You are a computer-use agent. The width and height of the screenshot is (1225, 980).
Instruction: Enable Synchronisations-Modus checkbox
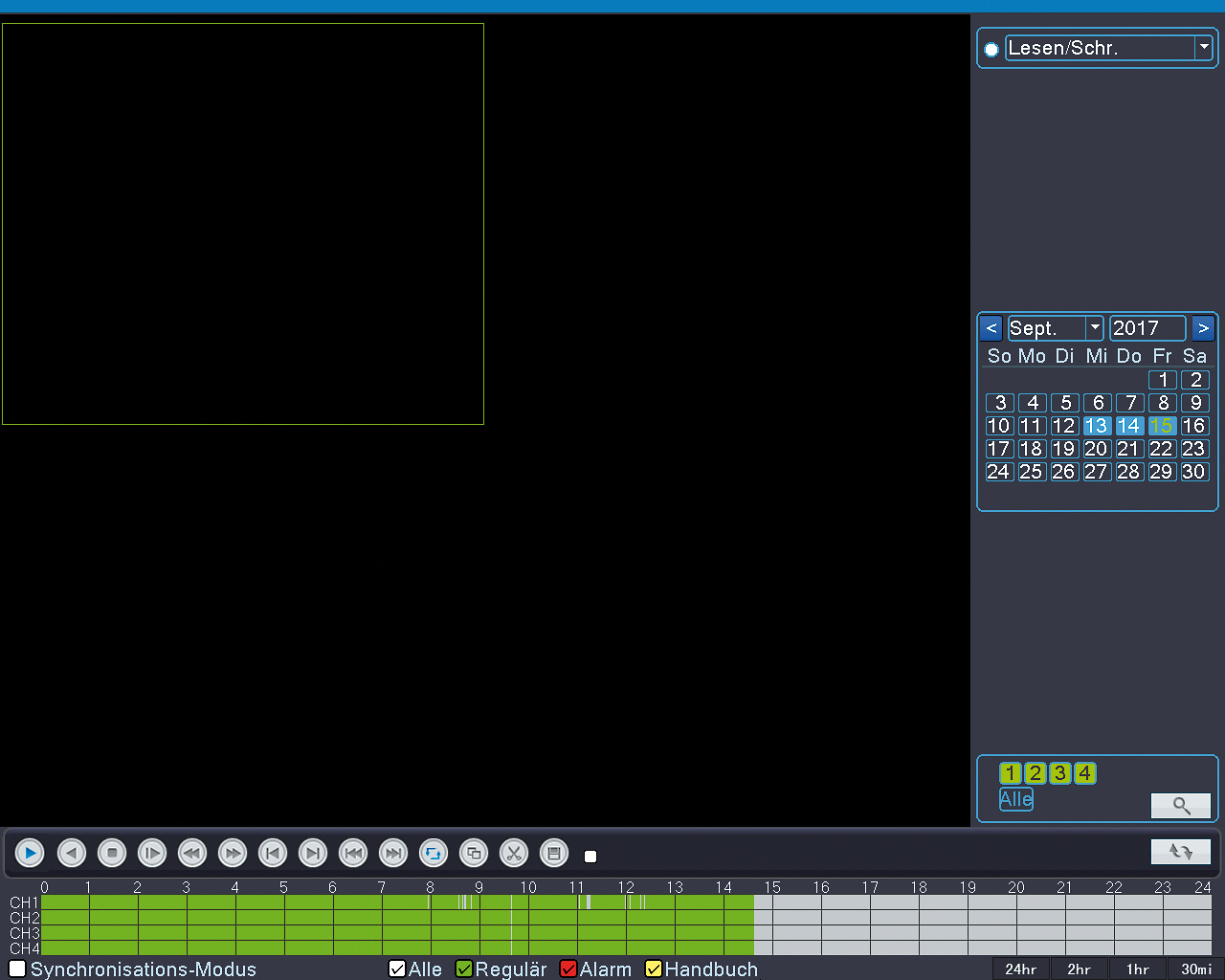click(x=17, y=969)
